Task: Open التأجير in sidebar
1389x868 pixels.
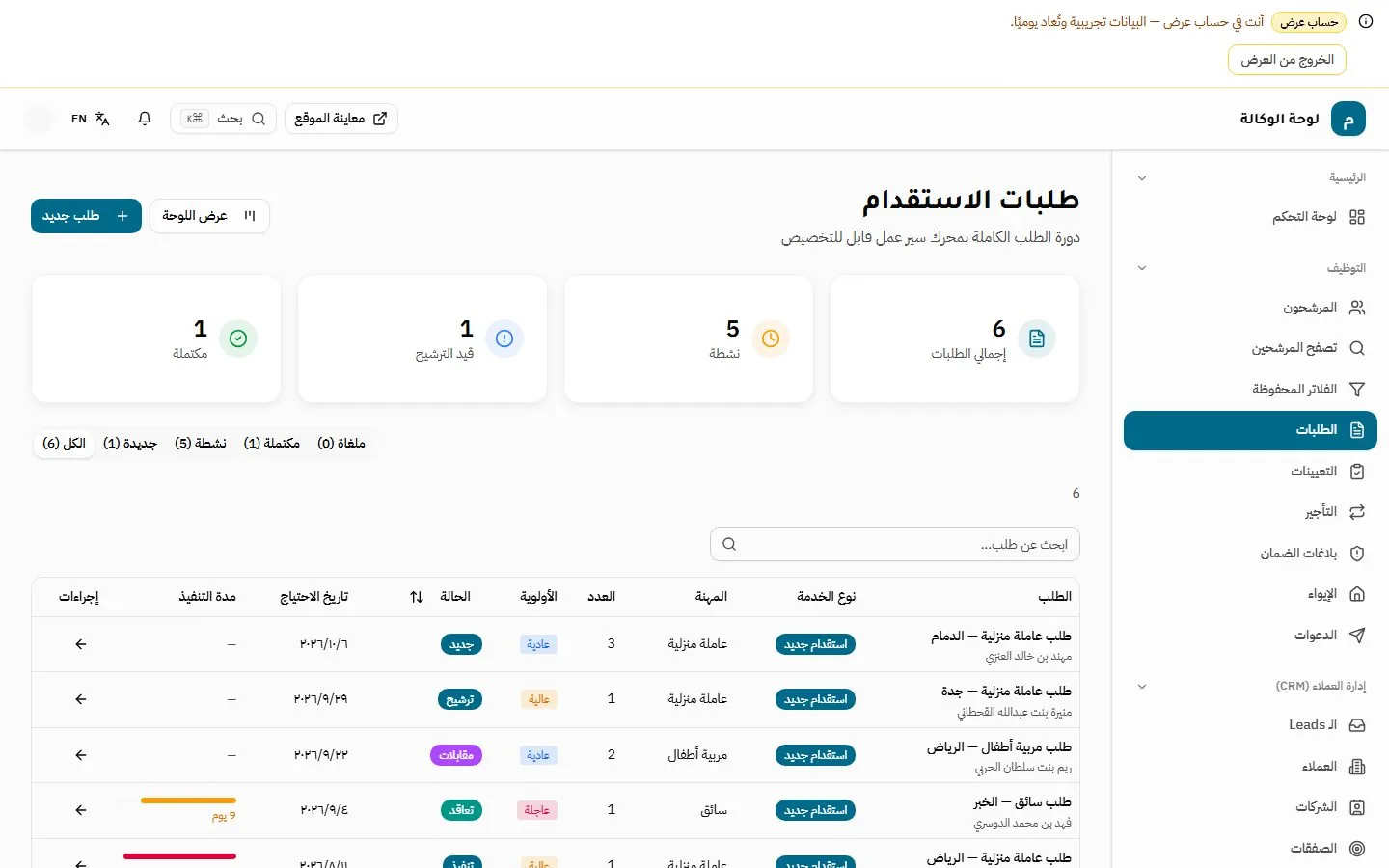Action: tap(1250, 512)
